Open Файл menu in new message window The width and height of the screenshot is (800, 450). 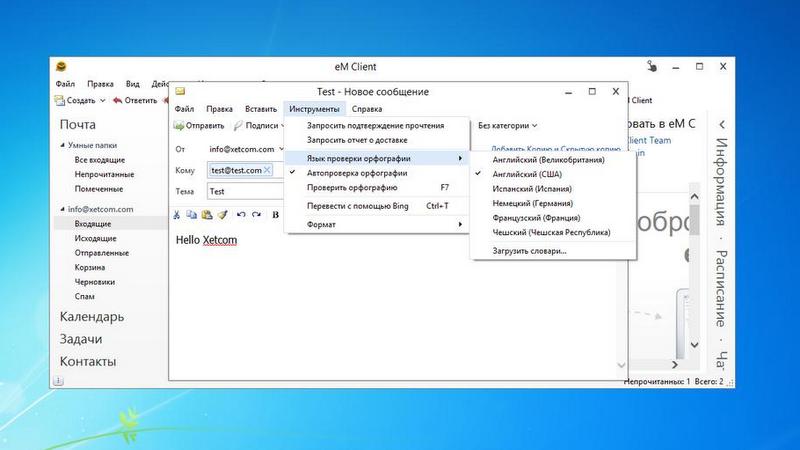click(184, 109)
